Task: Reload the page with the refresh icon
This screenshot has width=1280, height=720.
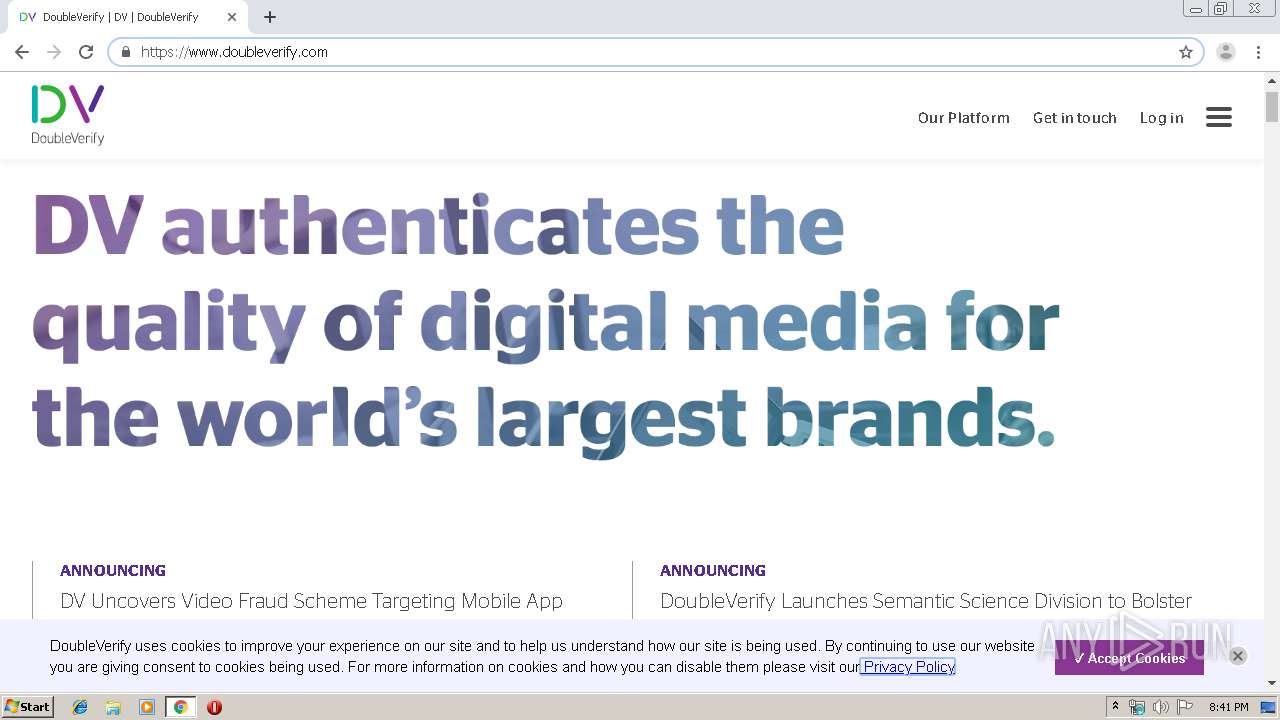Action: [x=86, y=52]
